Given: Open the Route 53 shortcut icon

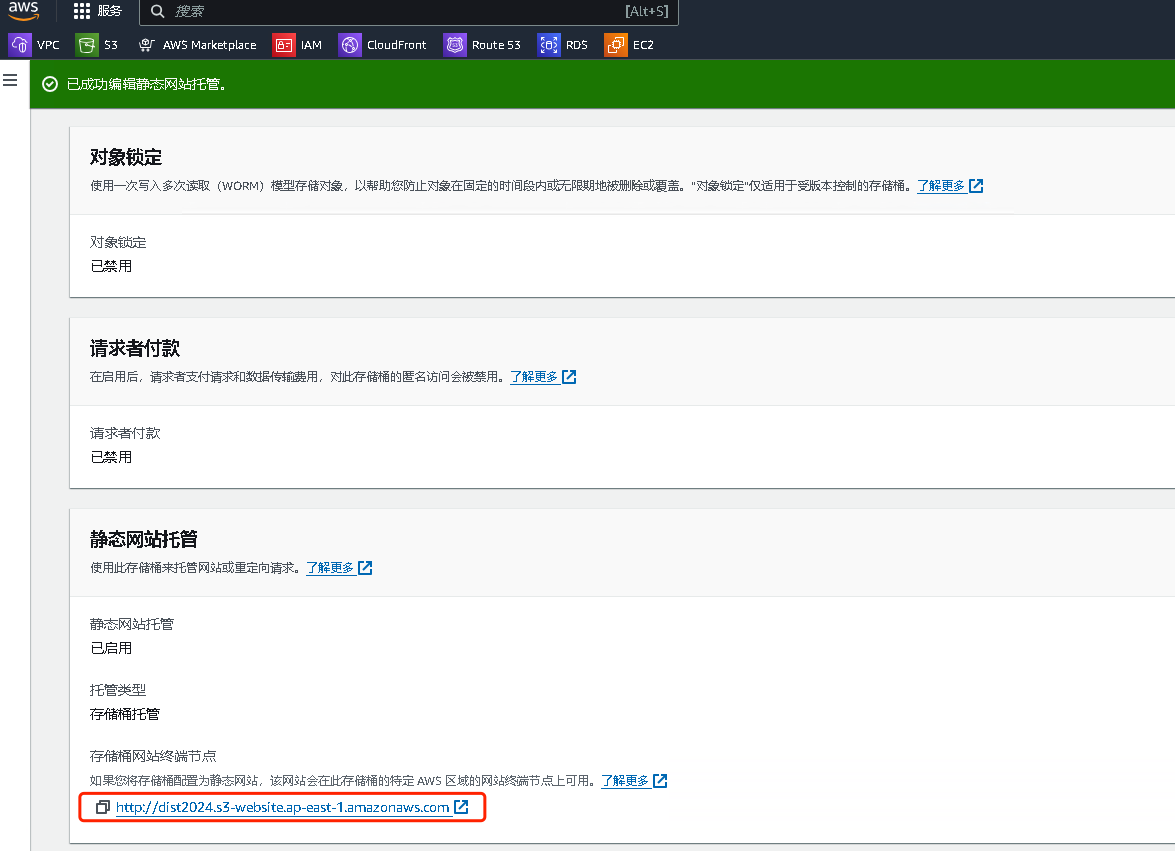Looking at the screenshot, I should tap(455, 45).
